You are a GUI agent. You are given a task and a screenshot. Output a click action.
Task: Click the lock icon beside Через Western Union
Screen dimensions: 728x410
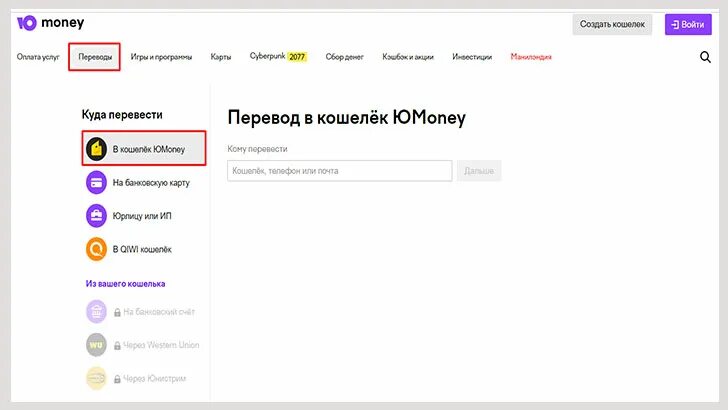click(x=117, y=346)
